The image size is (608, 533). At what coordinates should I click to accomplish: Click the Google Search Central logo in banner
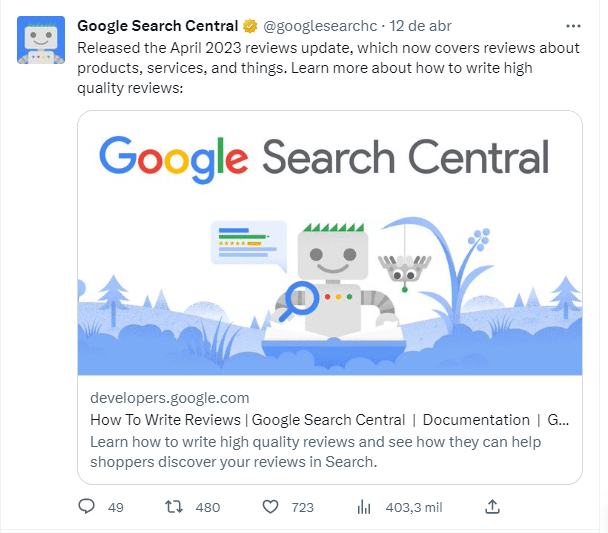coord(325,158)
